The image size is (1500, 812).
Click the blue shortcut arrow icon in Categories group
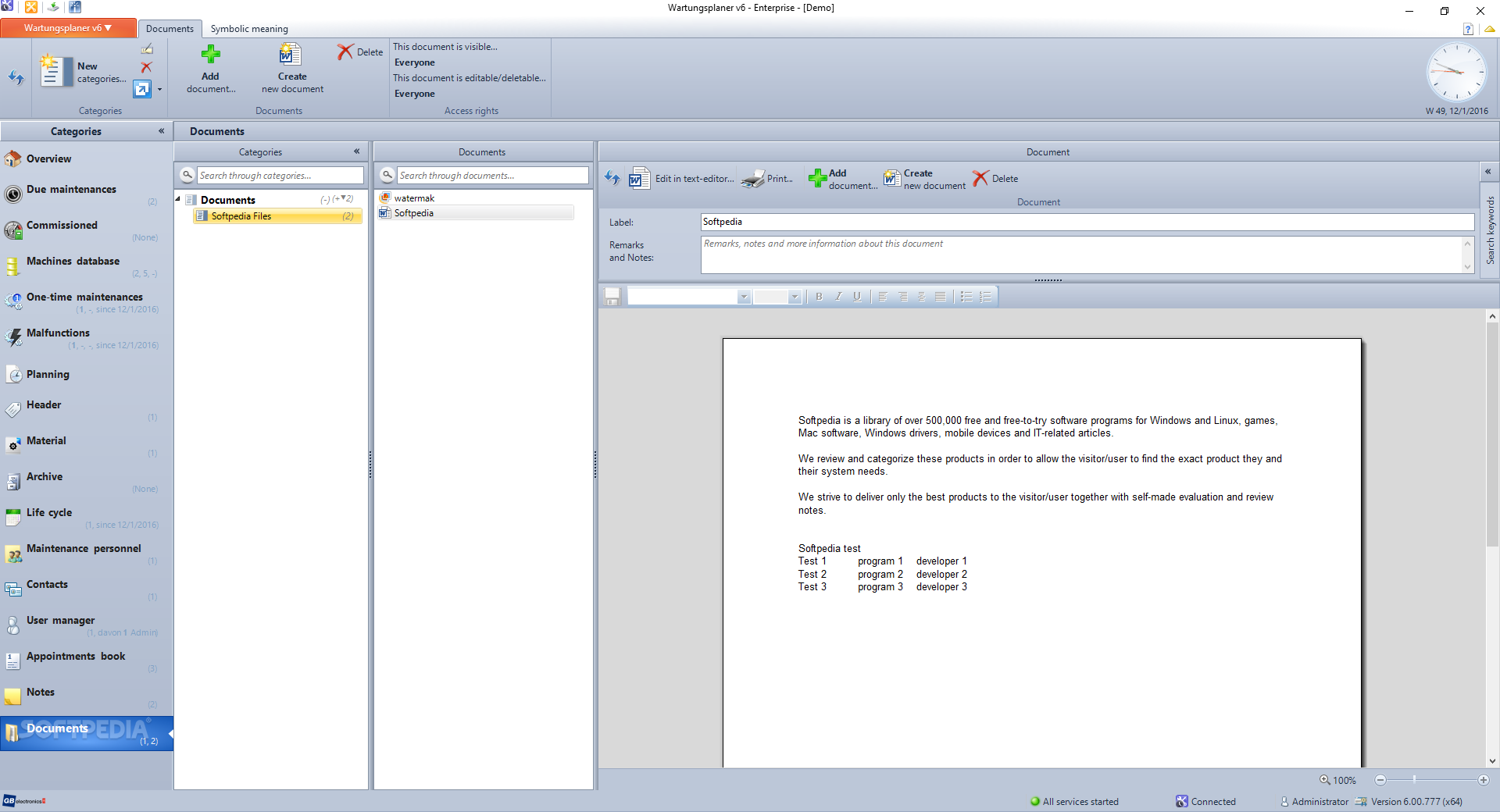141,89
